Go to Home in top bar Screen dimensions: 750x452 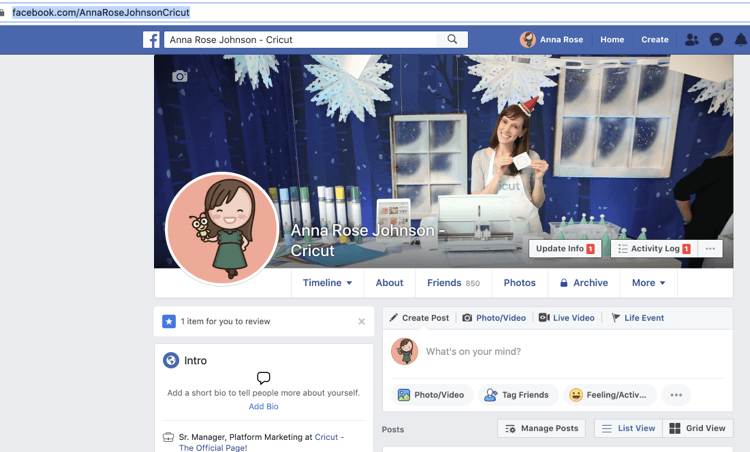pyautogui.click(x=612, y=40)
